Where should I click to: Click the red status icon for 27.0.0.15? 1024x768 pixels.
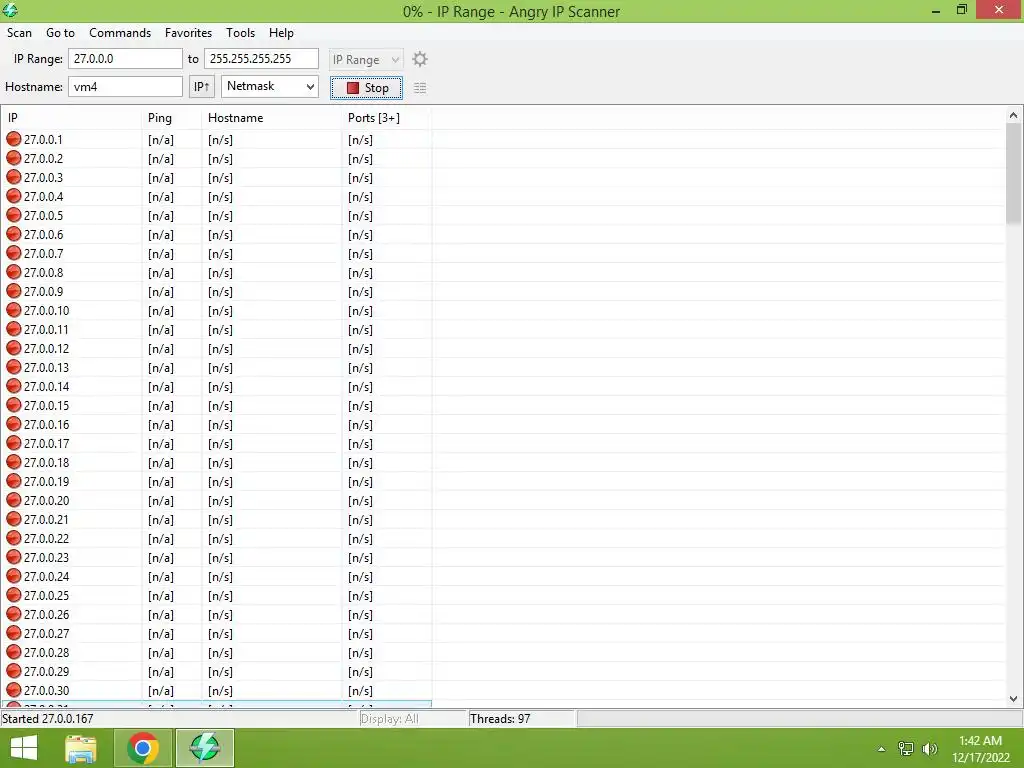[x=14, y=404]
